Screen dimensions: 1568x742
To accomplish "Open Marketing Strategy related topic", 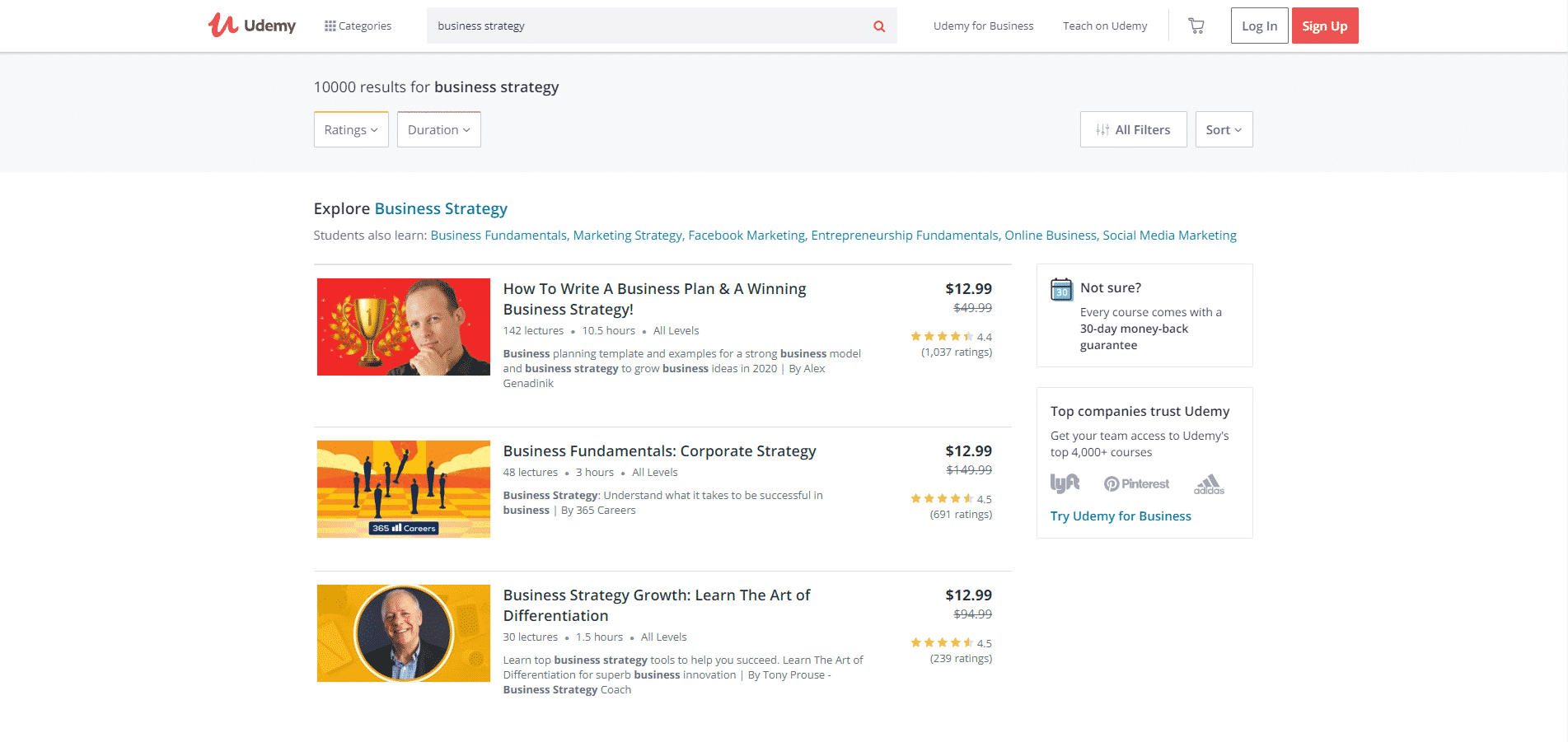I will point(627,236).
